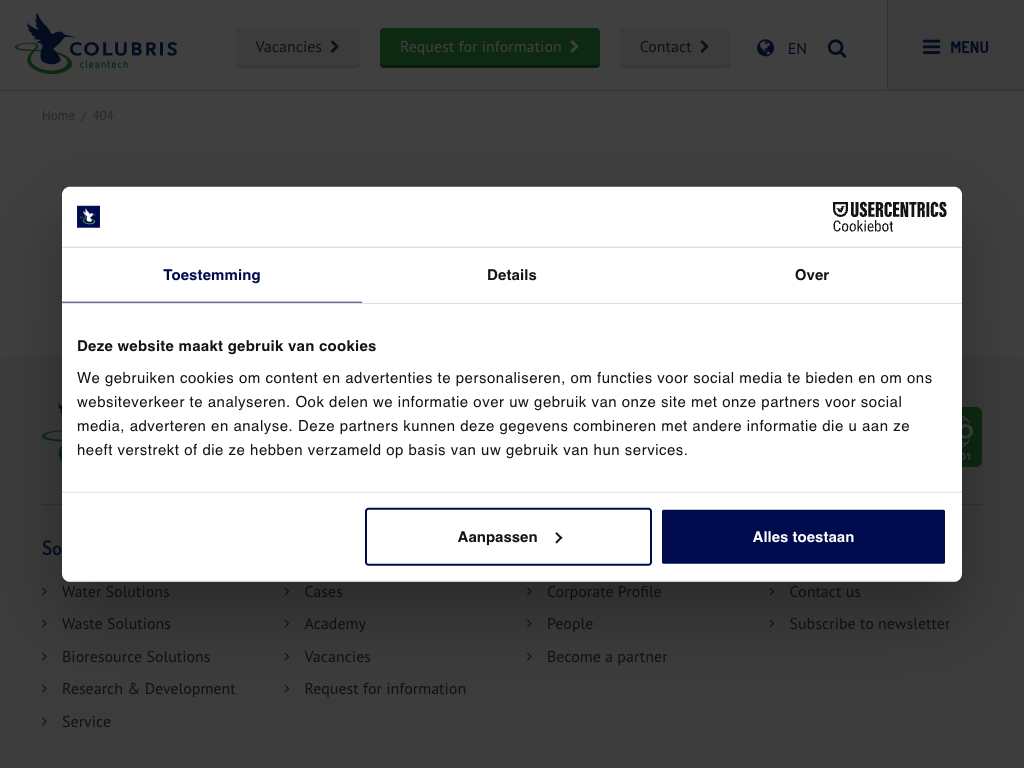Switch to the Over tab
This screenshot has height=768, width=1024.
(x=811, y=275)
